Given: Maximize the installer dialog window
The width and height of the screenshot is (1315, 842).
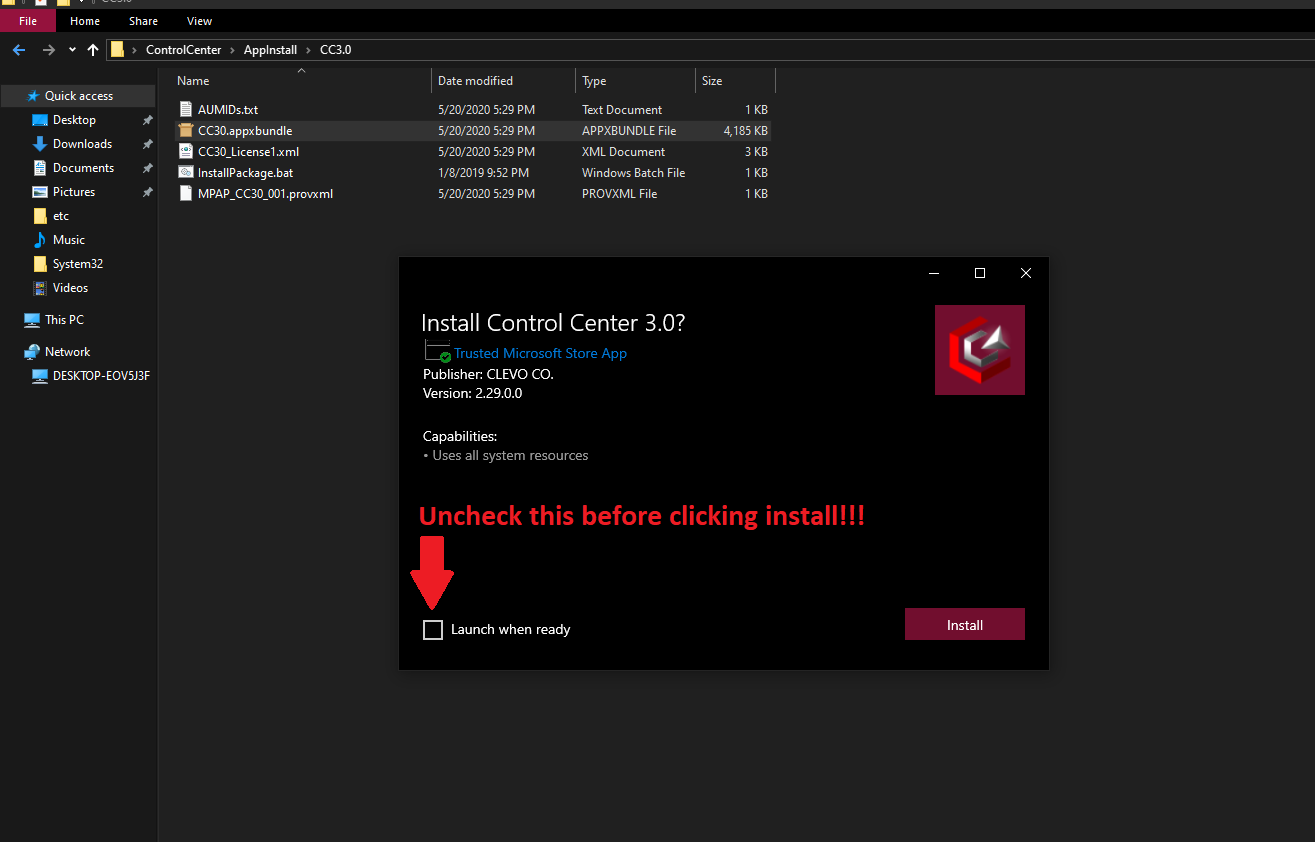Looking at the screenshot, I should [980, 273].
